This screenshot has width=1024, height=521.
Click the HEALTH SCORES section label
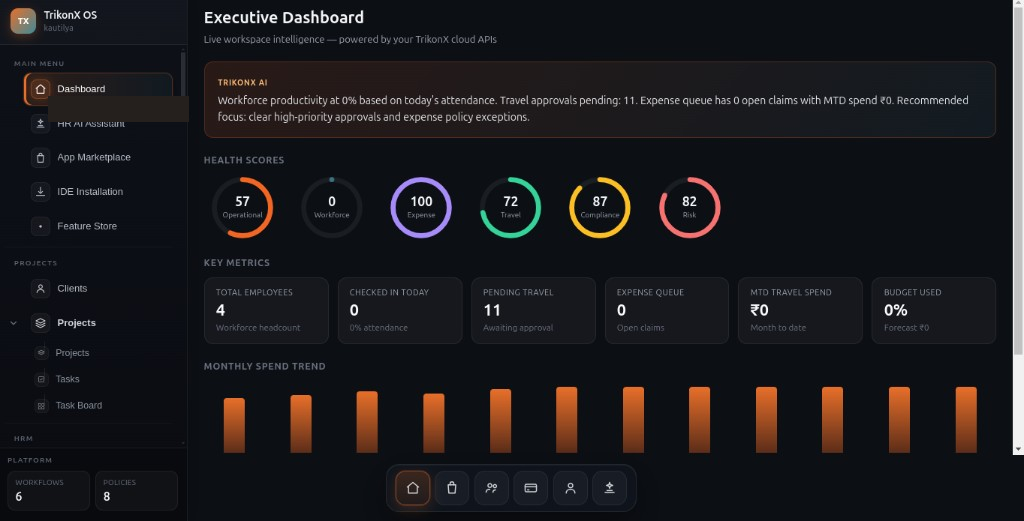244,160
